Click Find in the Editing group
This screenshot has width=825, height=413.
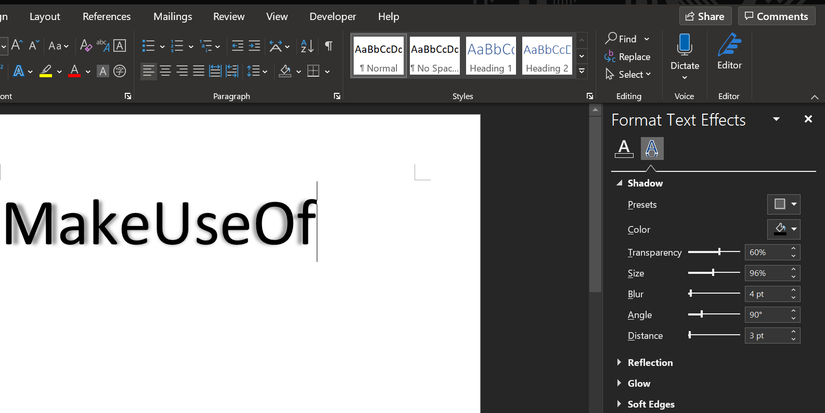pos(627,38)
